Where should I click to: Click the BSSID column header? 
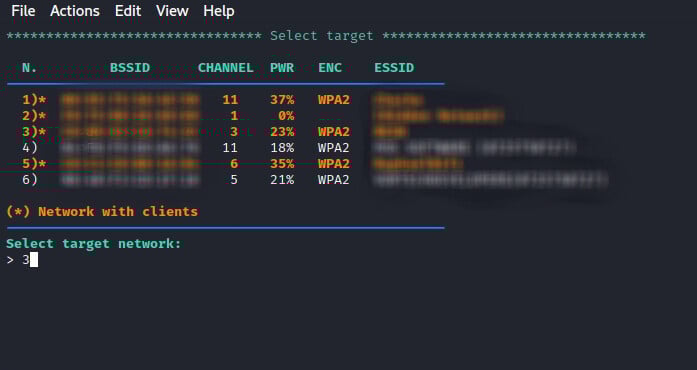130,68
